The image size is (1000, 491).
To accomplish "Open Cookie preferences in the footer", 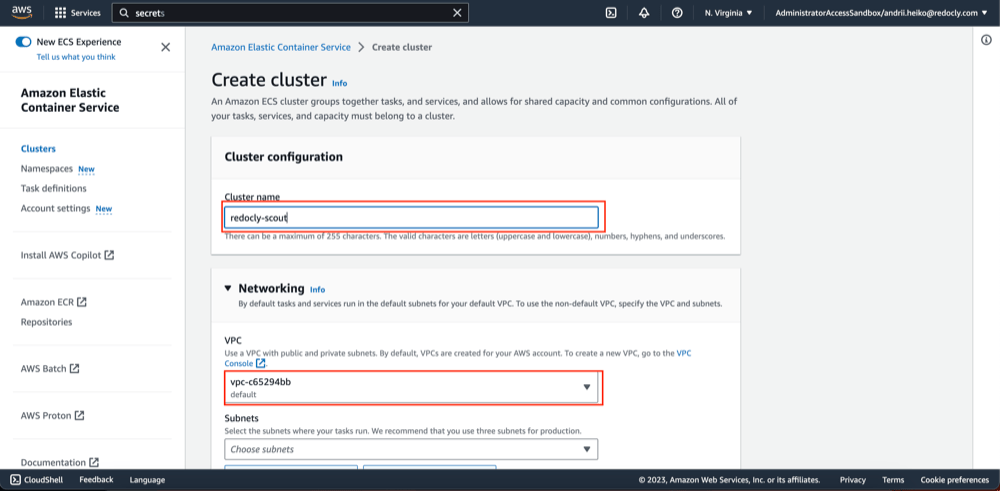I will point(955,480).
